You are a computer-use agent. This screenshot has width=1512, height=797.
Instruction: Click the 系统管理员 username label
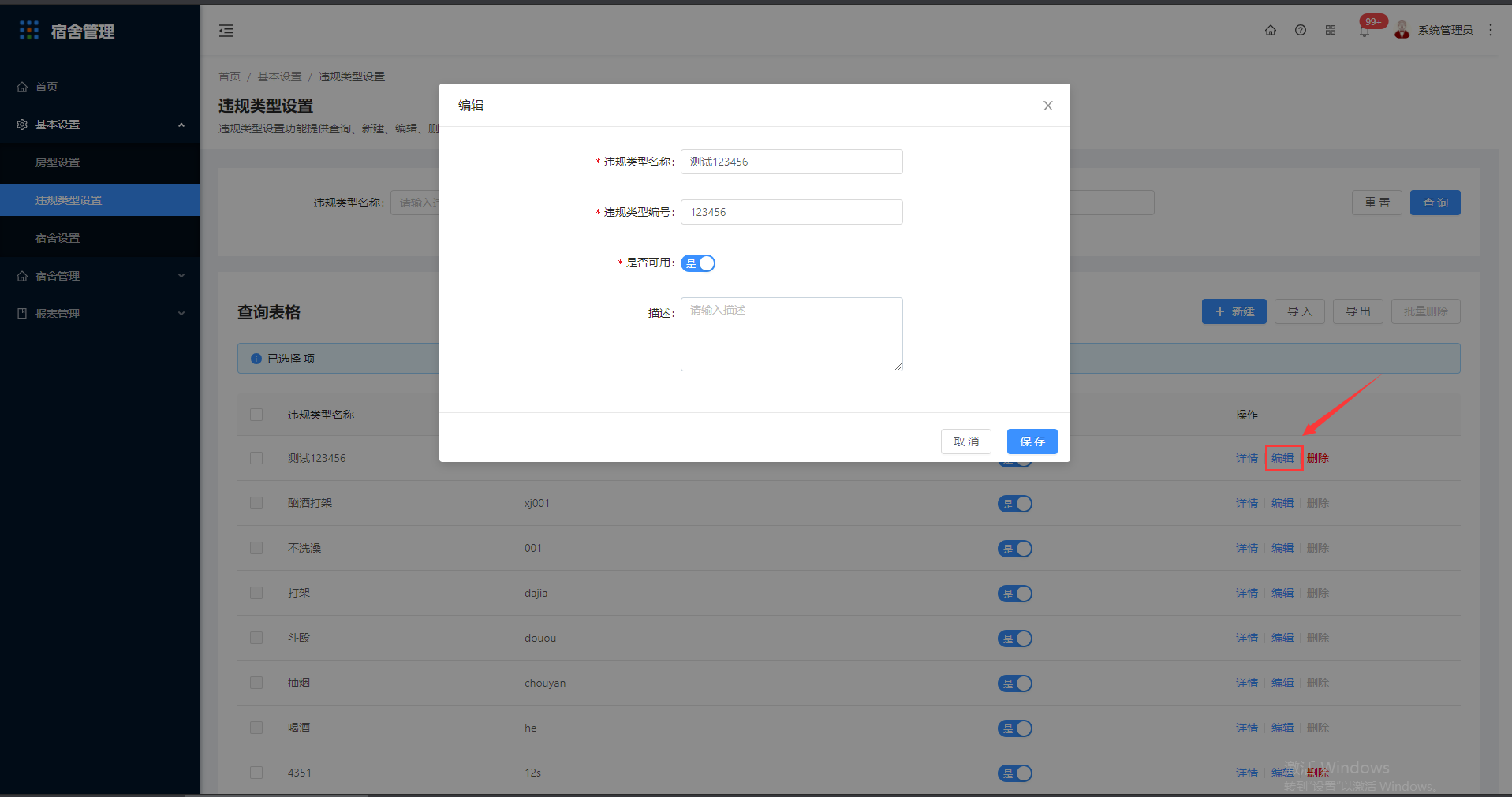pyautogui.click(x=1445, y=30)
